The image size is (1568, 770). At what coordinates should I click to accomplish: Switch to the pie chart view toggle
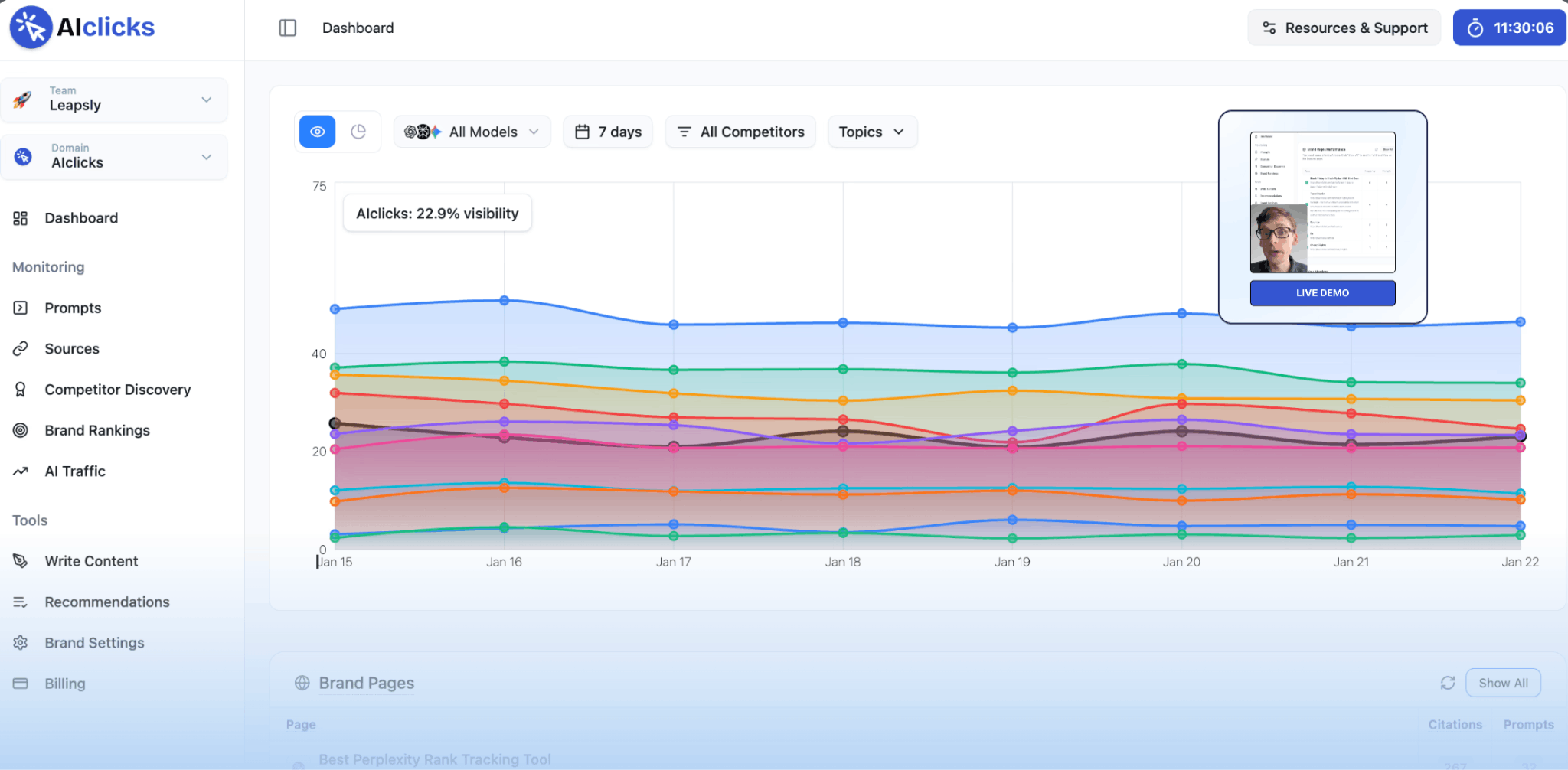[358, 131]
